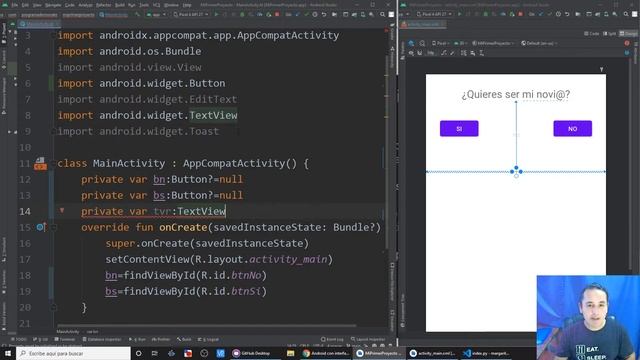Click the red error indicator in layout editor

coord(627,43)
